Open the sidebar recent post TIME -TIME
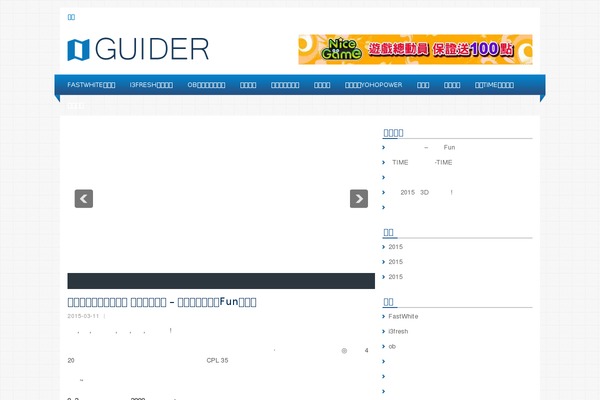 coord(422,162)
